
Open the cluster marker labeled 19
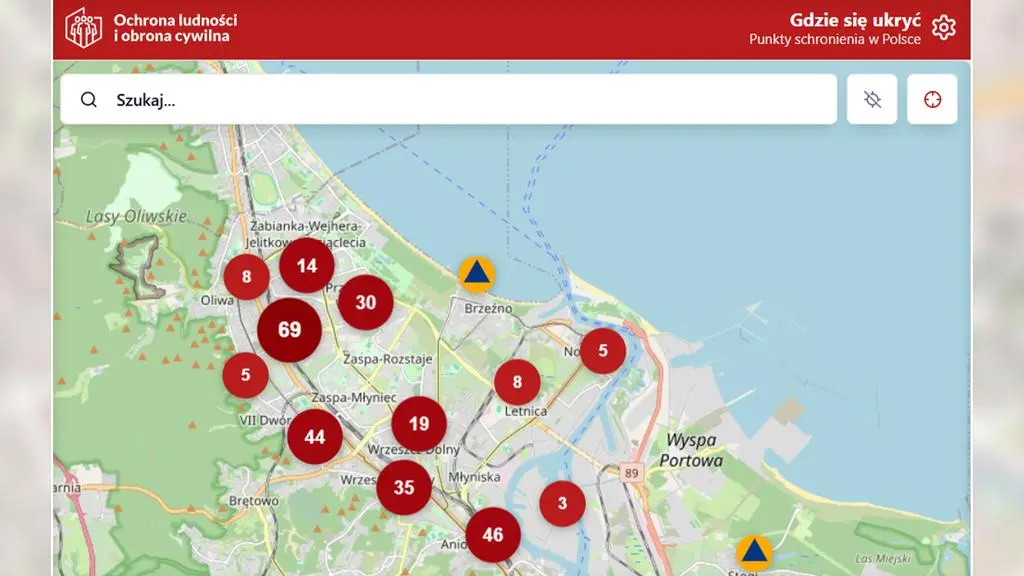(419, 424)
